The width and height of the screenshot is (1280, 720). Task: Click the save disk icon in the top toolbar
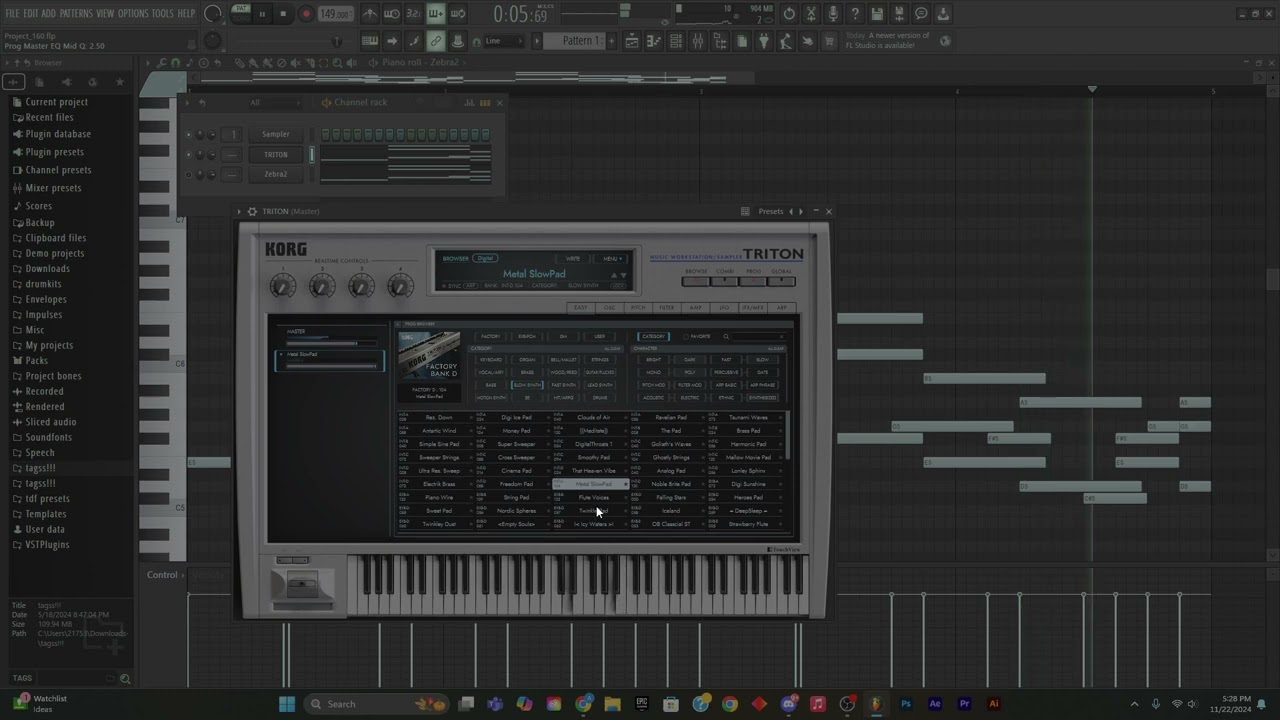pyautogui.click(x=877, y=14)
